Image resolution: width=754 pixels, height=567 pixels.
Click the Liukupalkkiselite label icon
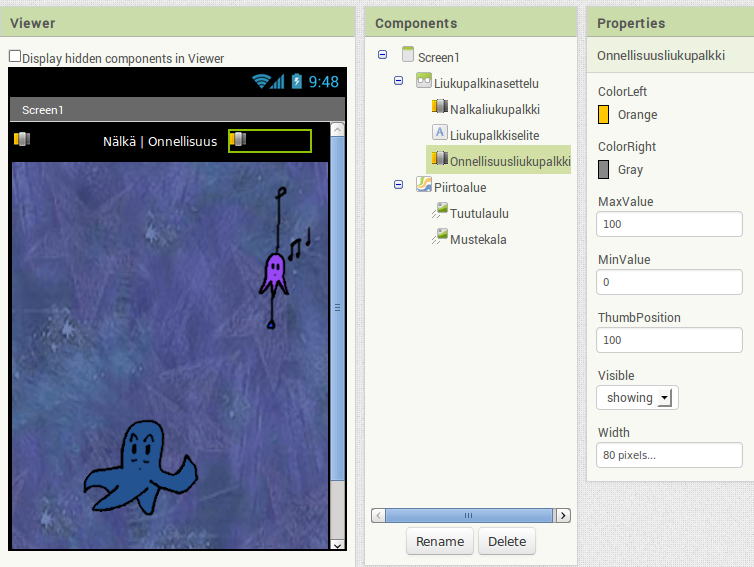coord(440,132)
